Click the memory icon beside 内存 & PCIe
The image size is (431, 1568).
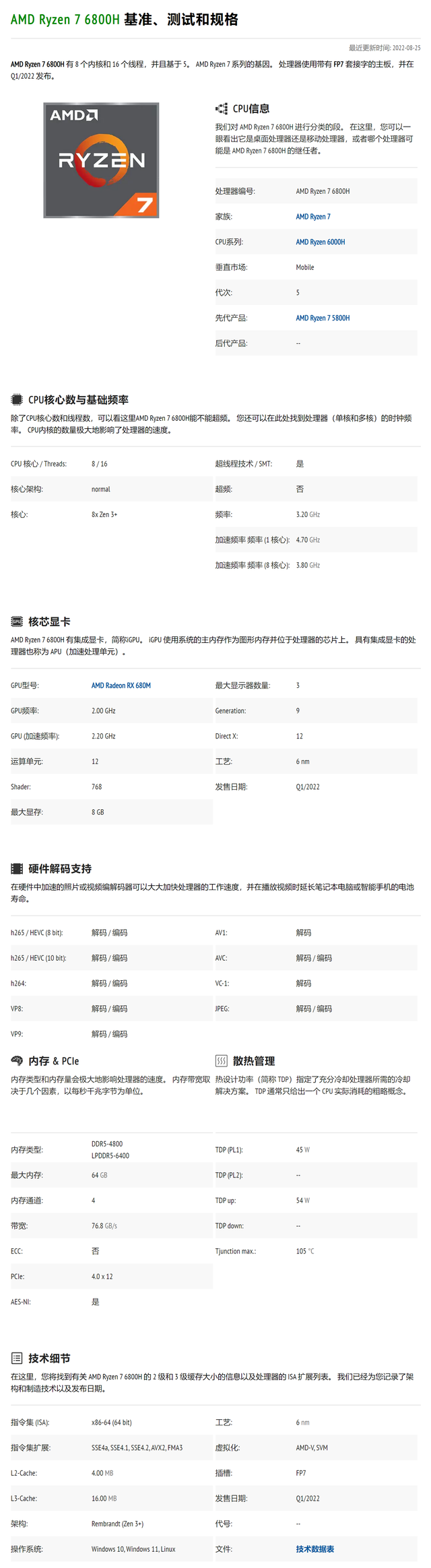(x=17, y=1060)
